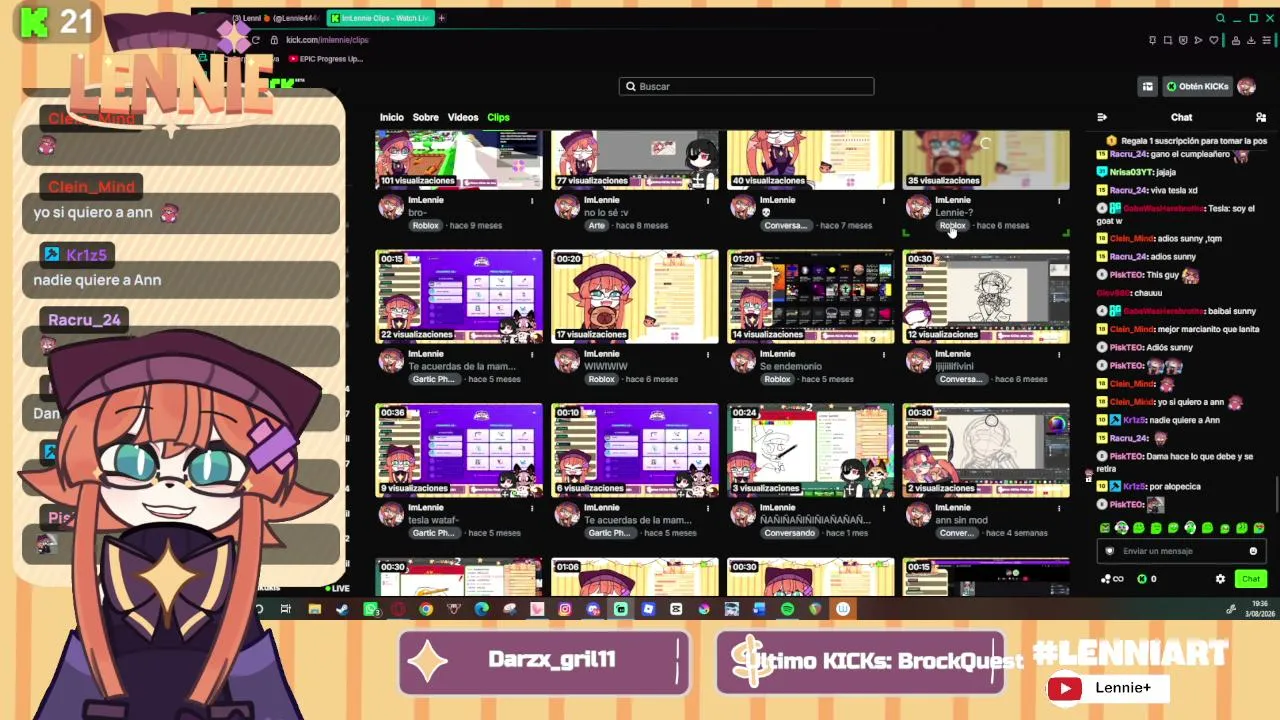Click the first emote in chat emote row
1280x720 pixels.
point(1104,528)
